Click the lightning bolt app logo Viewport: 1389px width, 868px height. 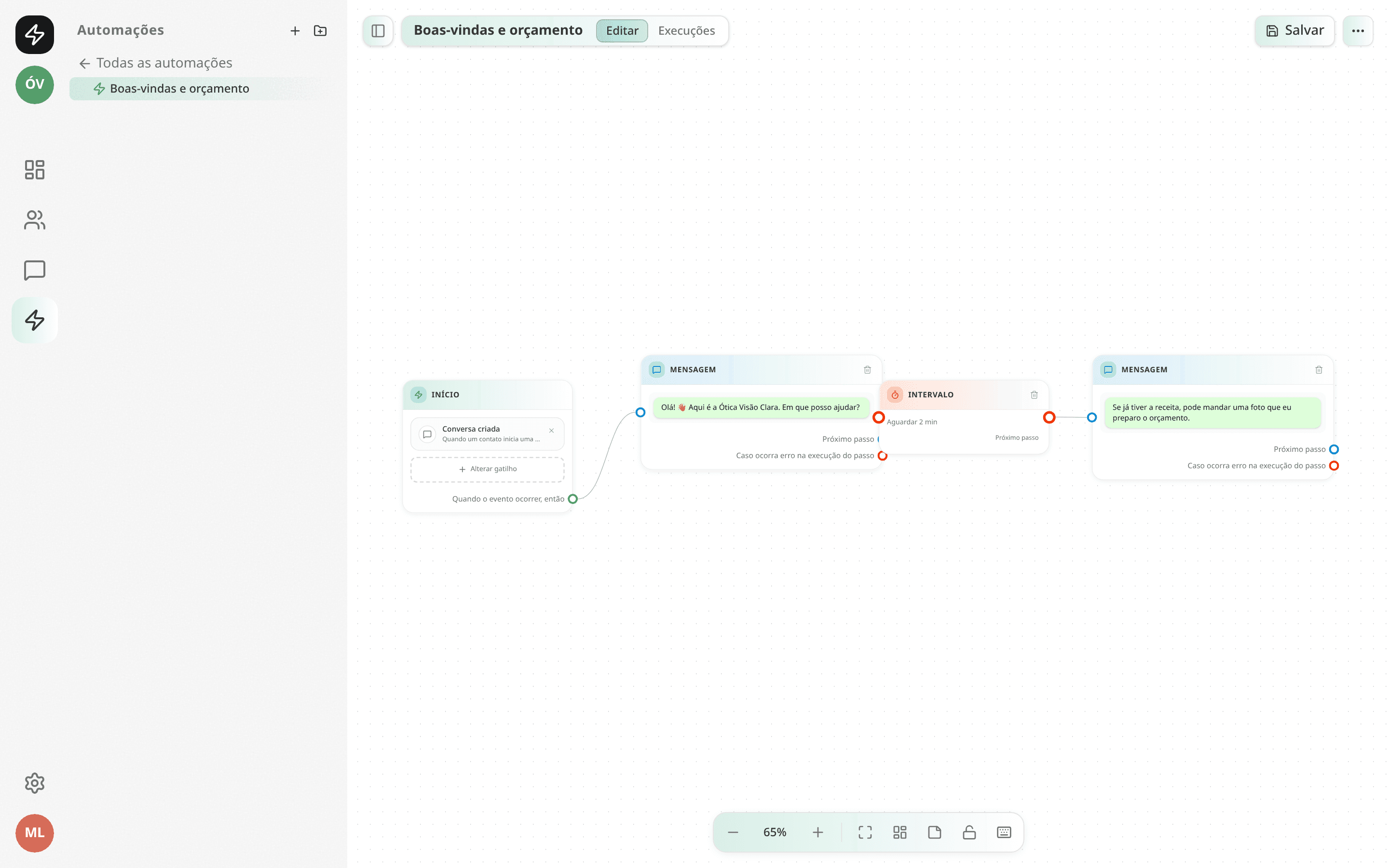click(x=34, y=34)
